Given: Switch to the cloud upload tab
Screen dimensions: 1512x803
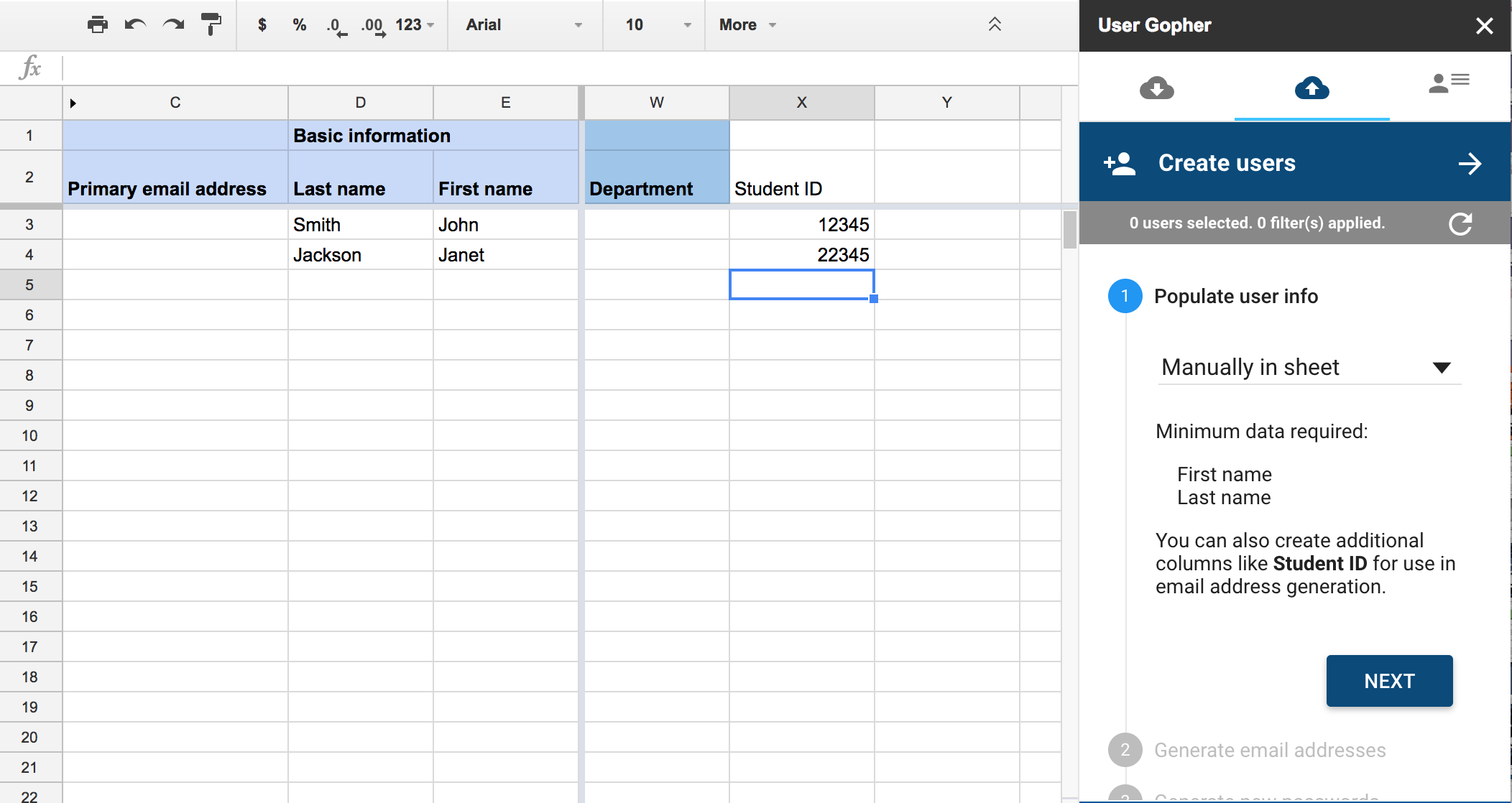Looking at the screenshot, I should [1312, 88].
